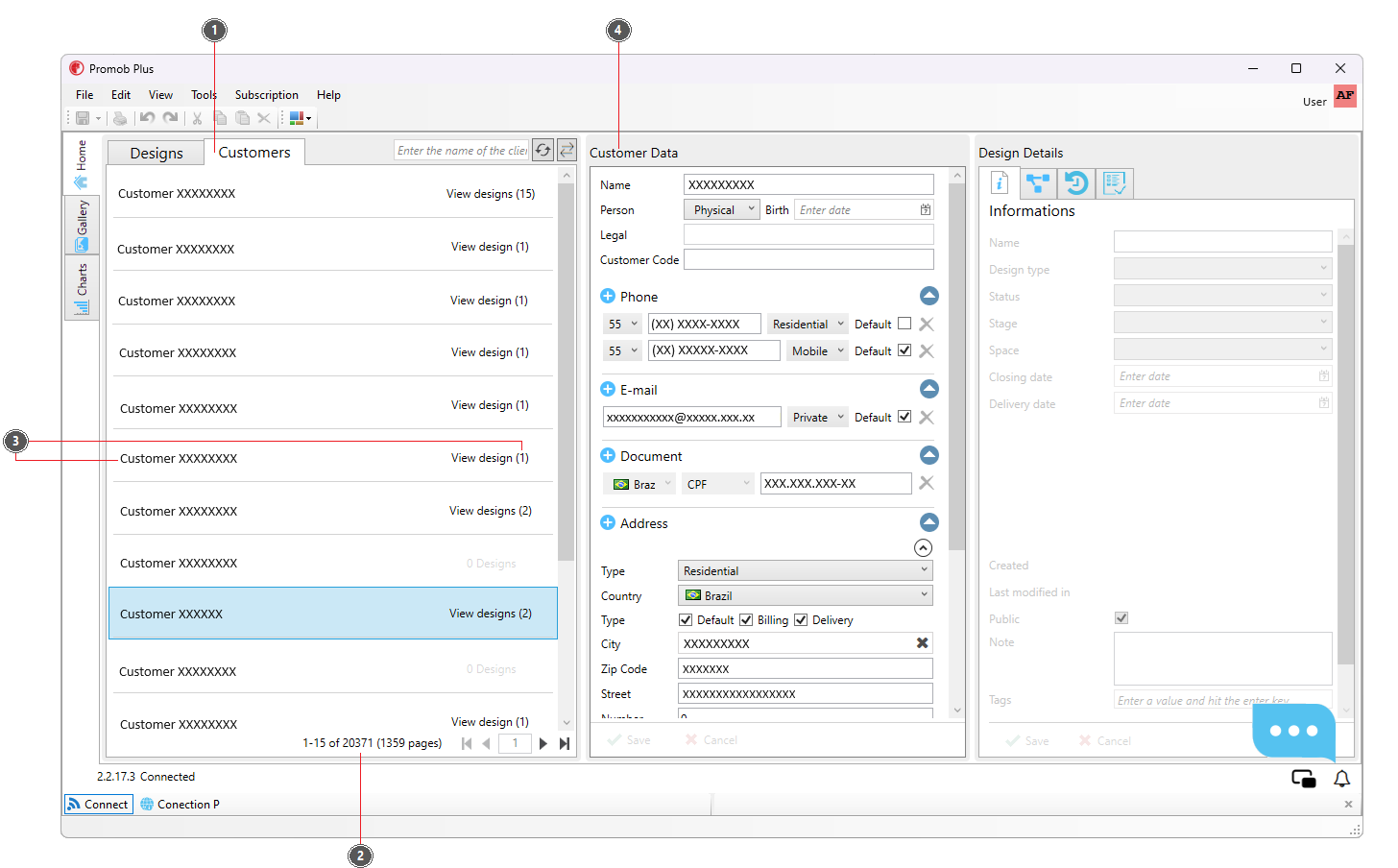The height and width of the screenshot is (868, 1398).
Task: Toggle Default checkbox for Residential phone
Action: (904, 324)
